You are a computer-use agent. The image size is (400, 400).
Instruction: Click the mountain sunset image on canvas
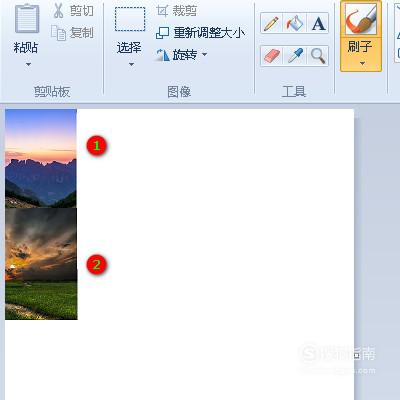[41, 158]
